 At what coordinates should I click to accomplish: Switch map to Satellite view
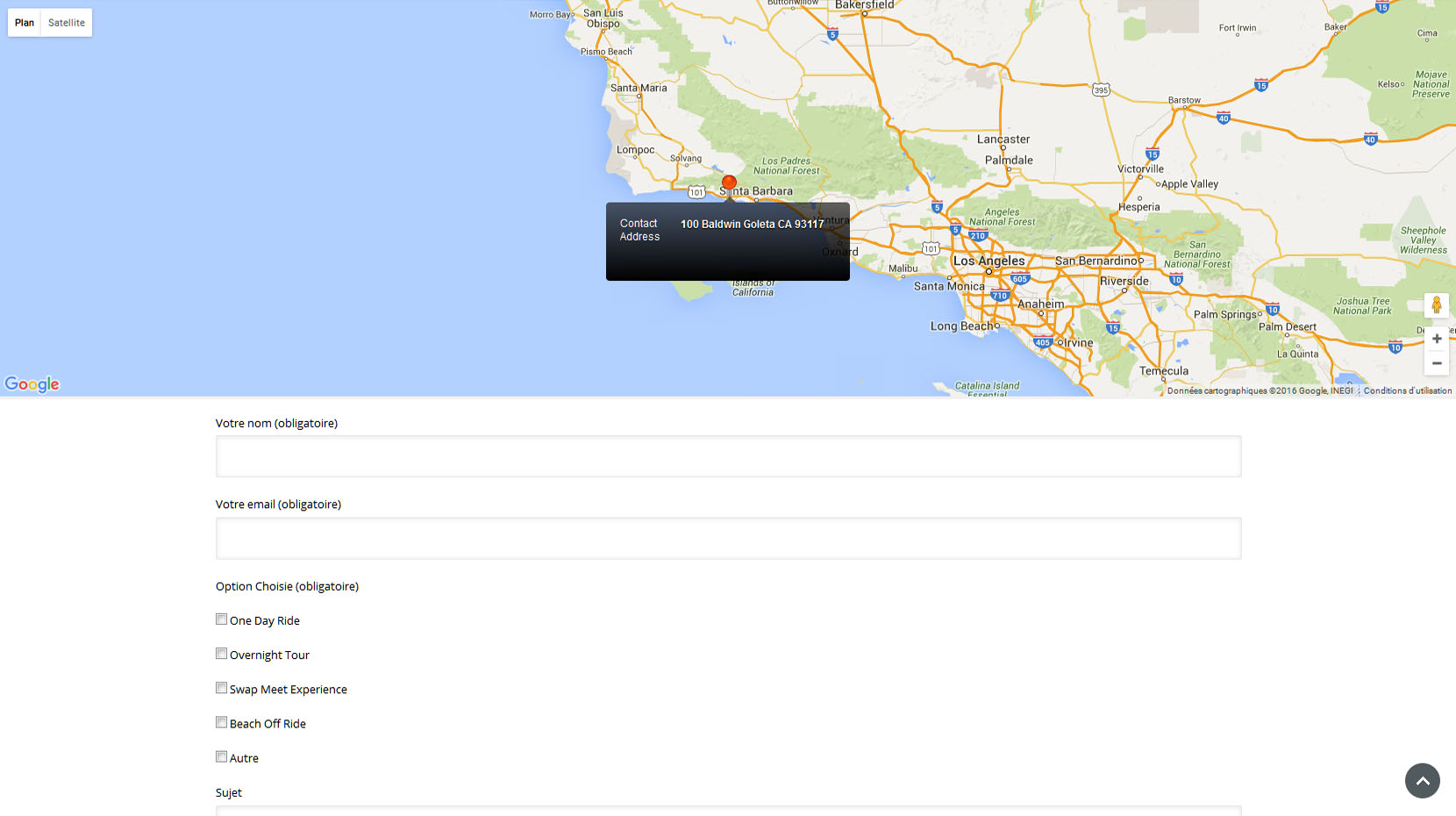pyautogui.click(x=67, y=23)
